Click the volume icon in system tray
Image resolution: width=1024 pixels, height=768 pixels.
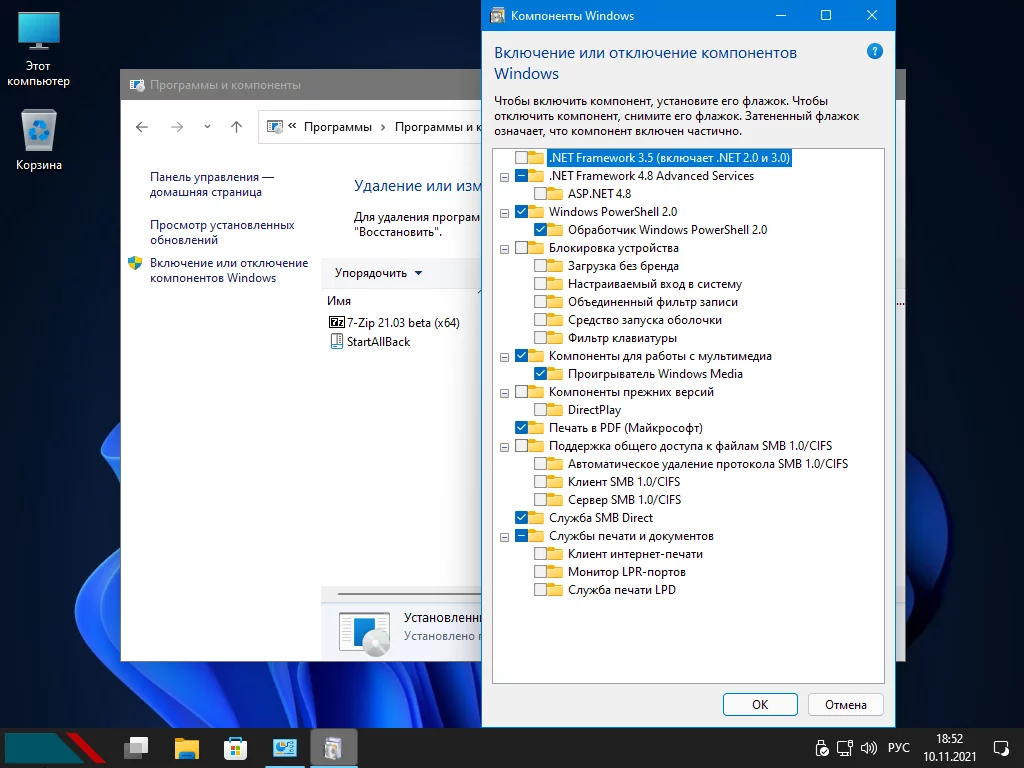click(x=867, y=748)
